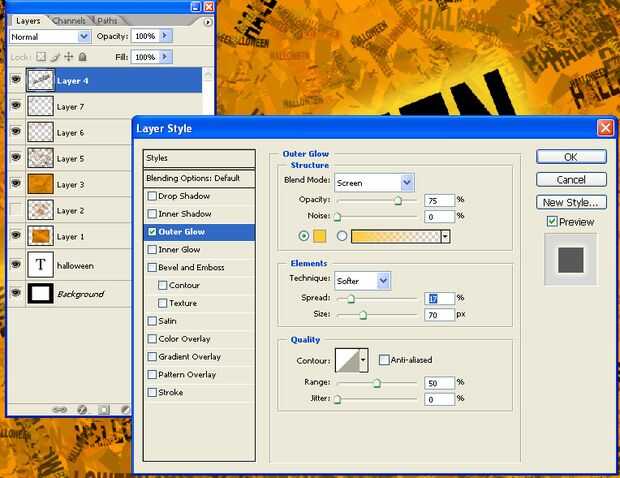The height and width of the screenshot is (478, 620).
Task: Hide Layer 7 using its eye icon
Action: click(16, 105)
